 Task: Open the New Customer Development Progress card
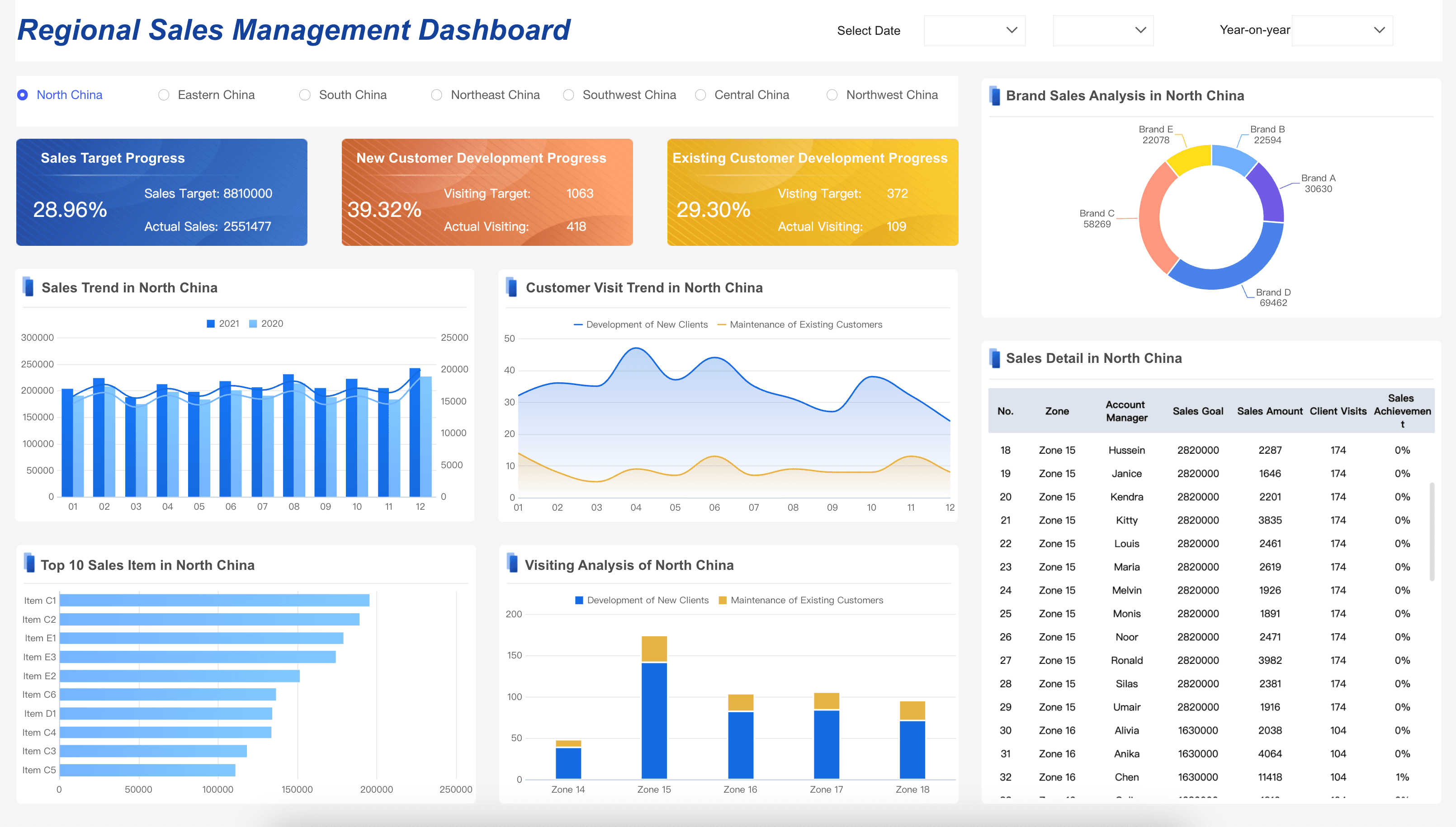[x=487, y=193]
